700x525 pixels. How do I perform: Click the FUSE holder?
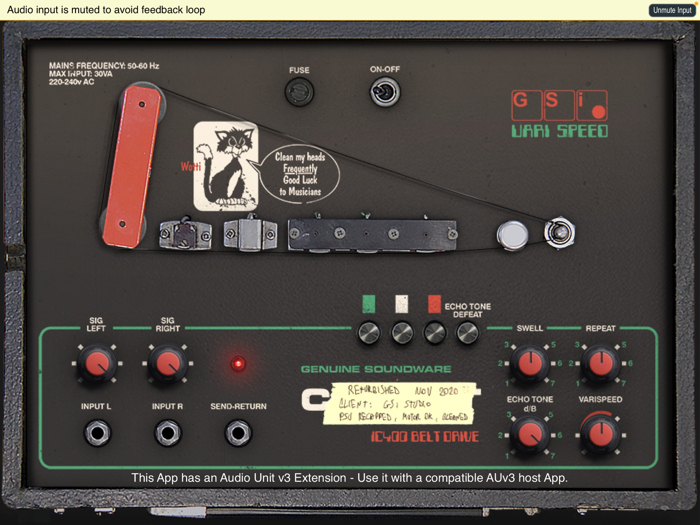point(299,92)
